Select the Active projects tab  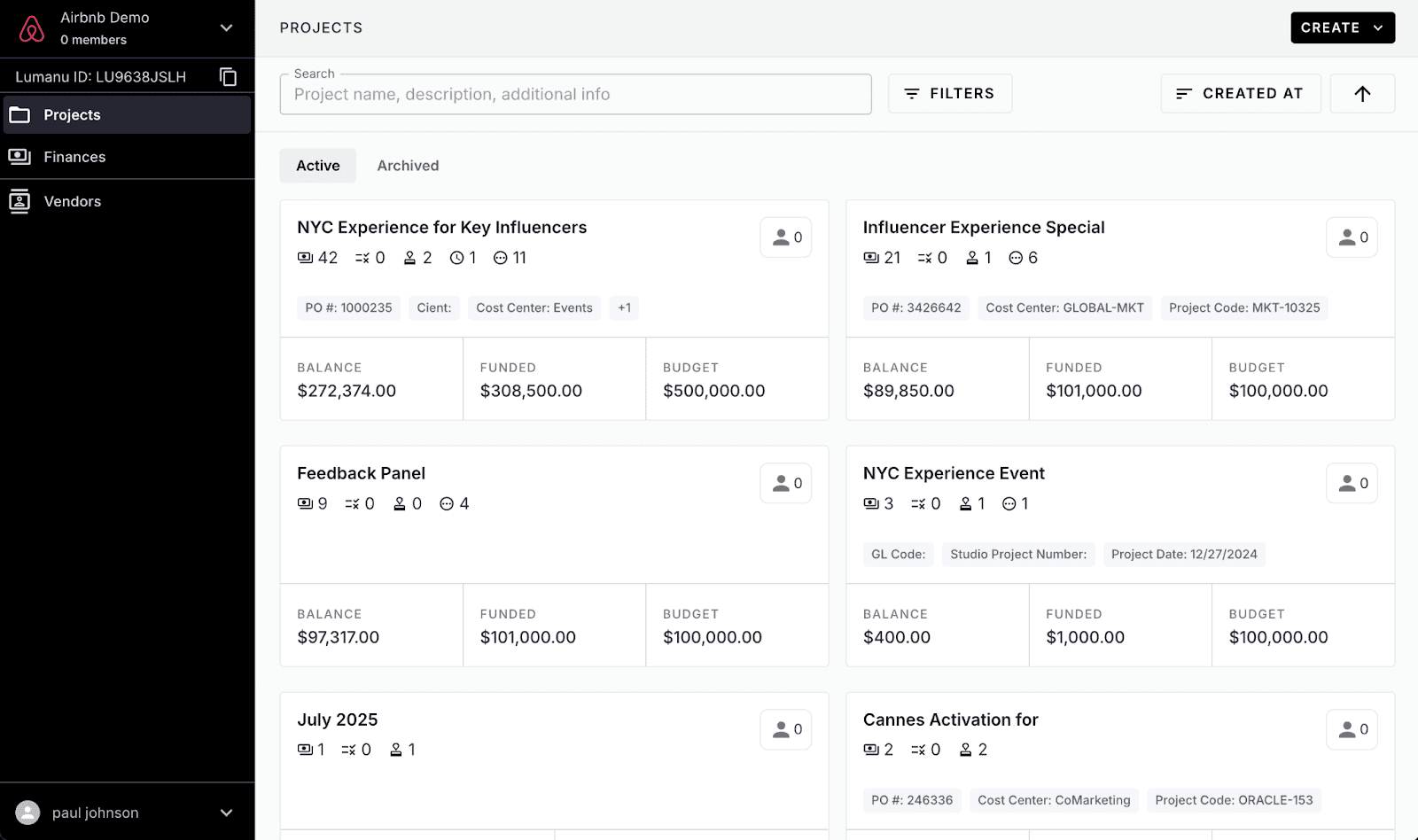pos(317,166)
